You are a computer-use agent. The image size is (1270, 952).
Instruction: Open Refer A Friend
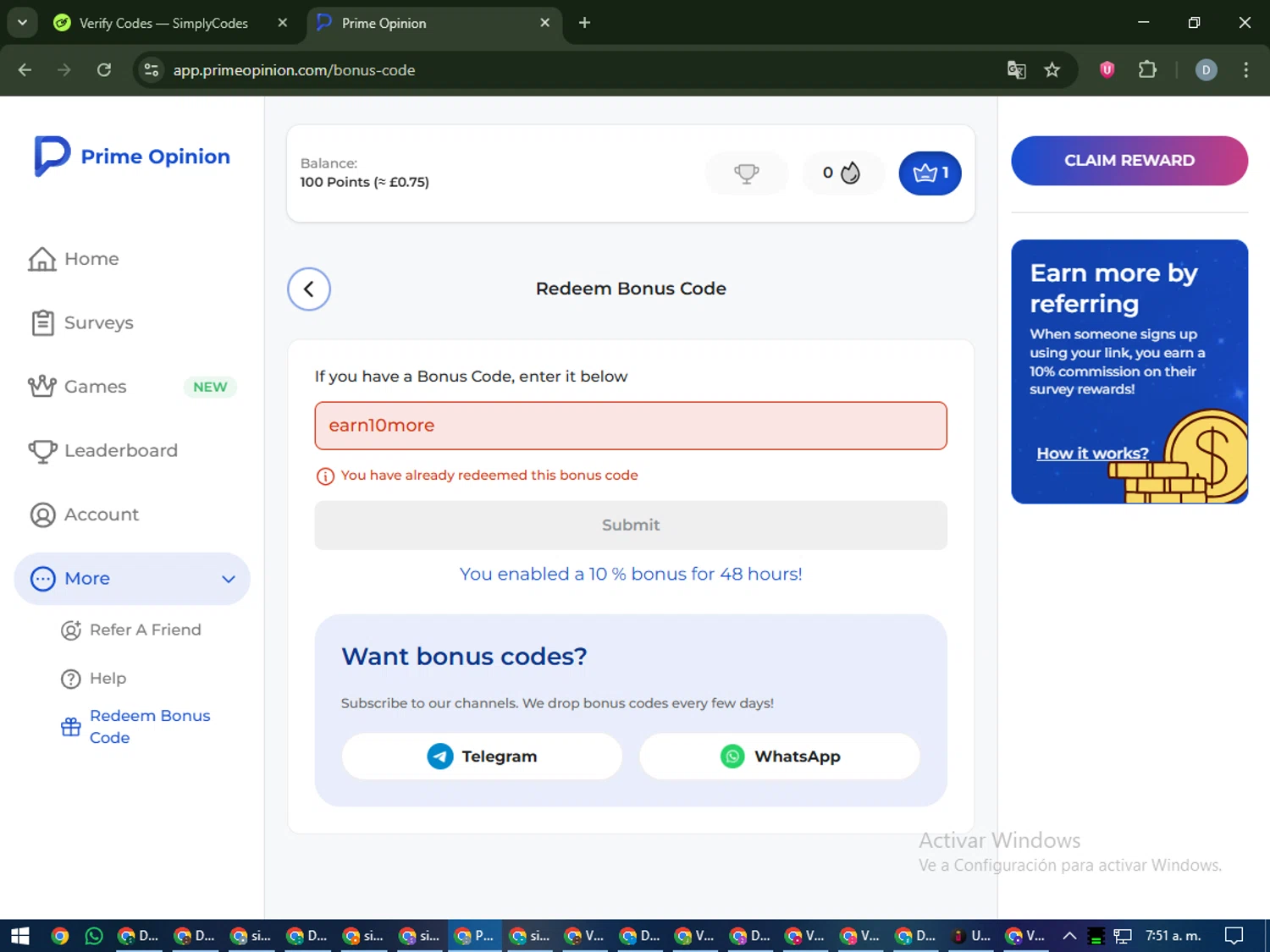click(131, 630)
